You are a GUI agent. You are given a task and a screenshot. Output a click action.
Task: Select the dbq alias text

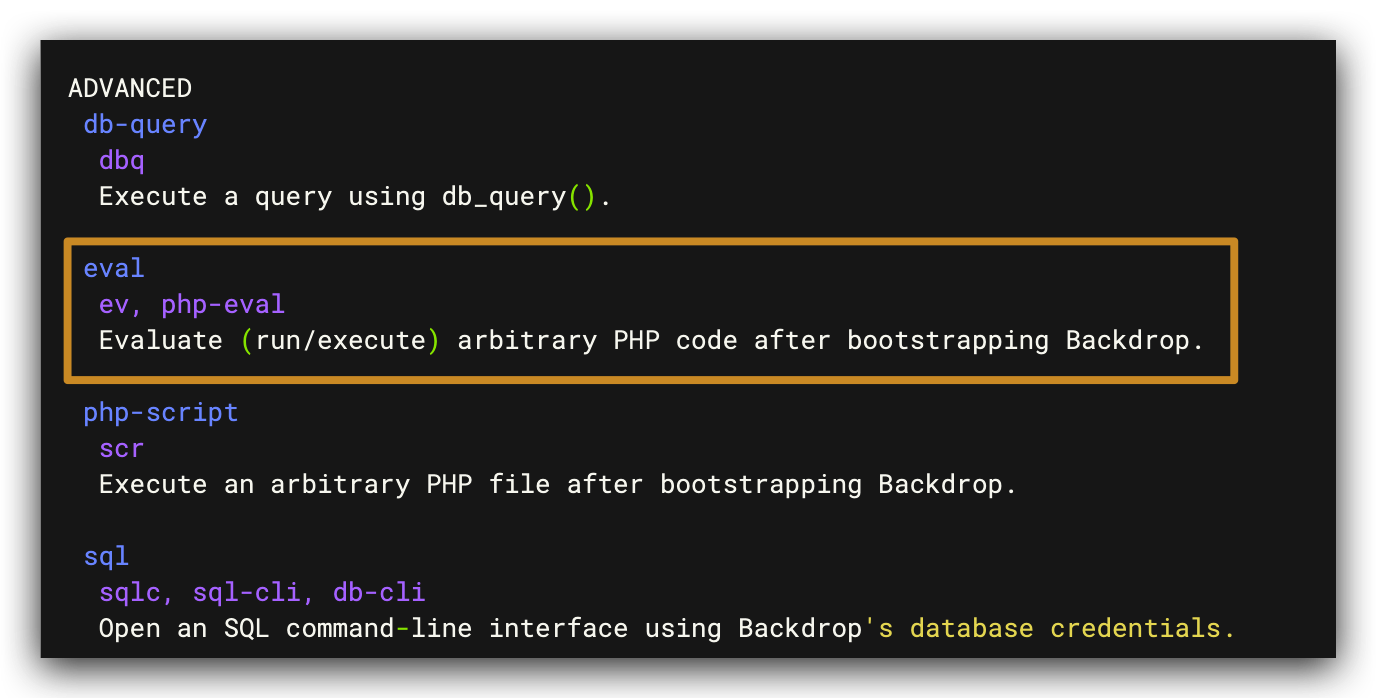click(122, 161)
